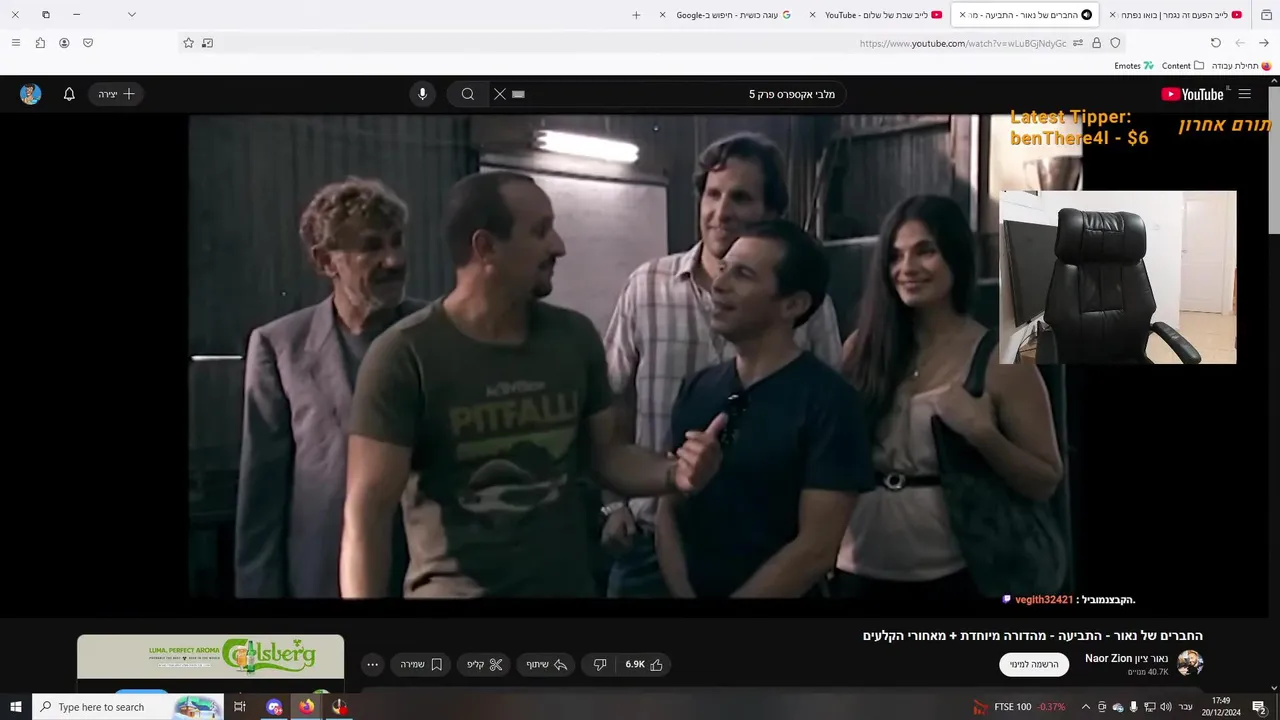The width and height of the screenshot is (1280, 720).
Task: Start voice search with microphone icon
Action: [x=422, y=94]
